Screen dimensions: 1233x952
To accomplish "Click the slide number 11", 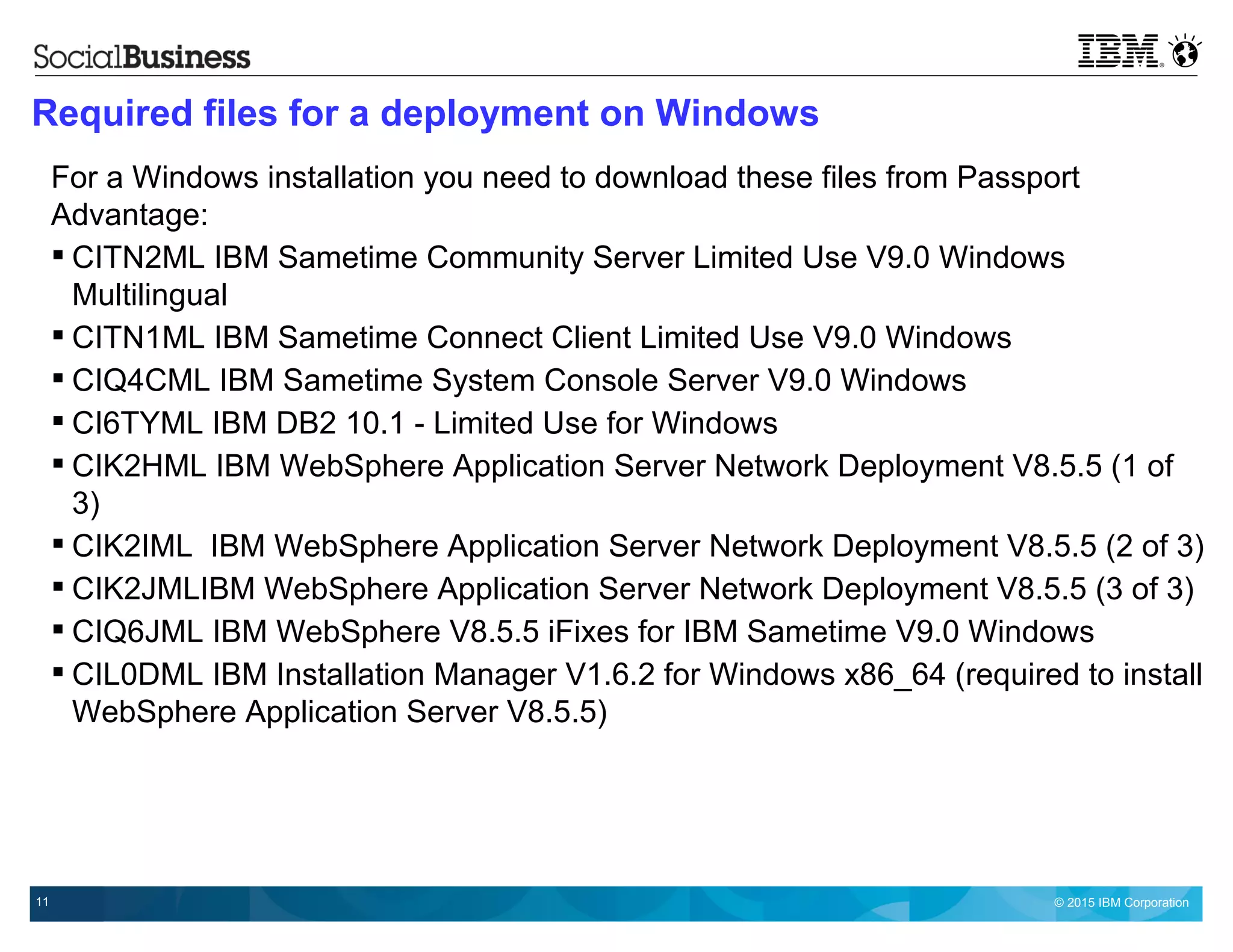I will click(42, 902).
